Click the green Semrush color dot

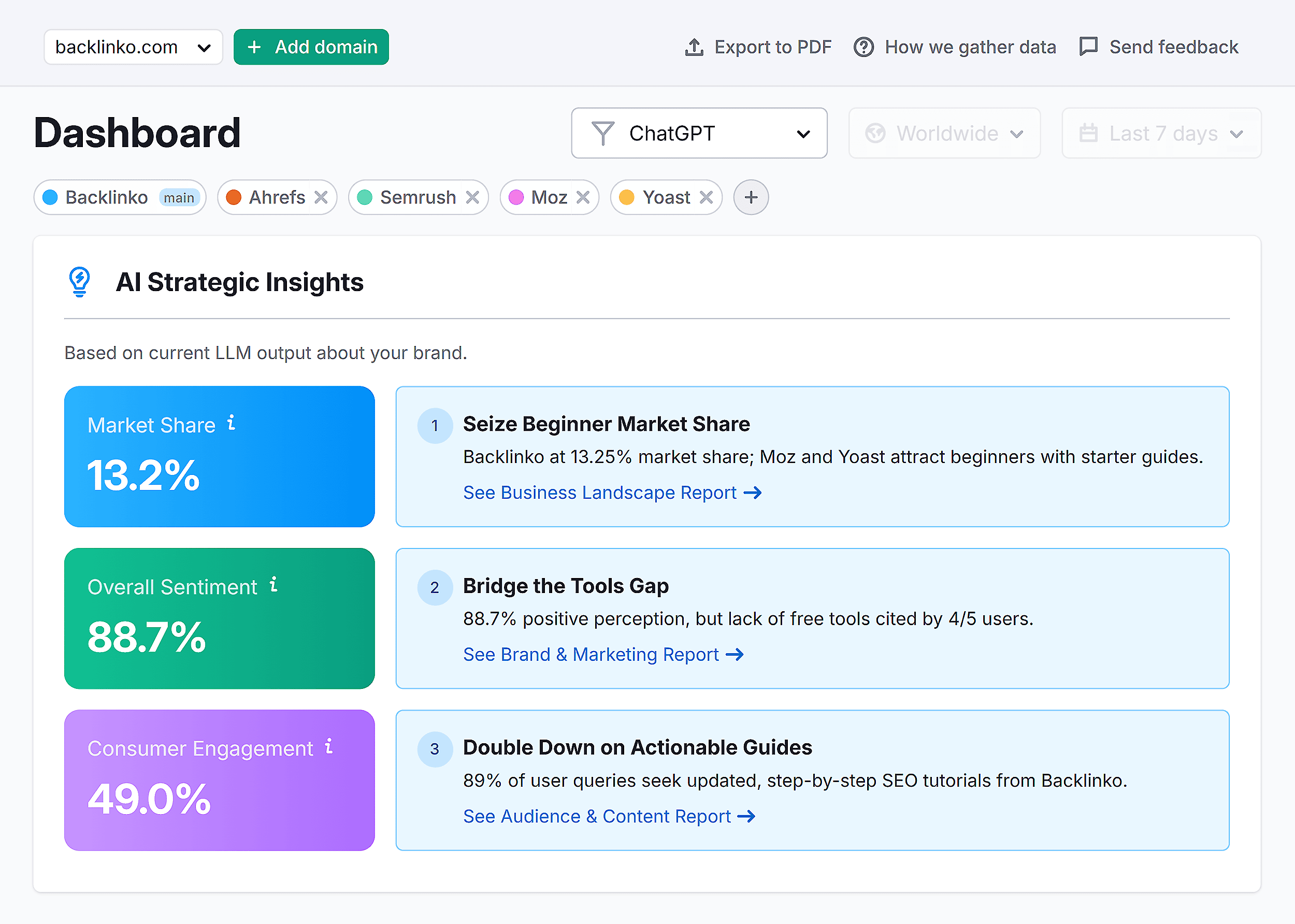pos(365,197)
